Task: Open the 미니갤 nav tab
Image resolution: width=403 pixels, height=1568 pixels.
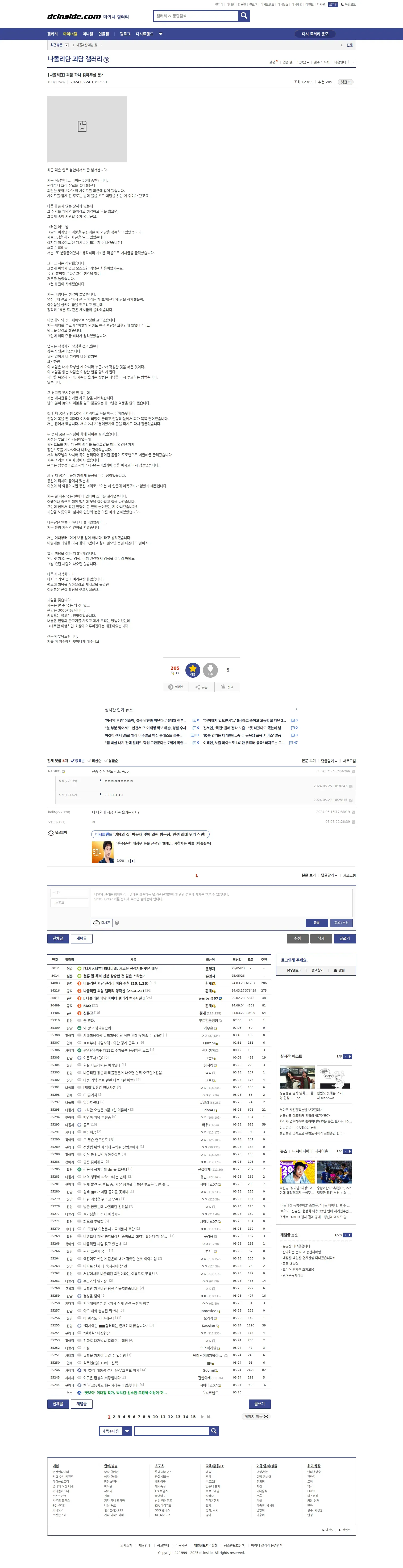Action: tap(88, 34)
